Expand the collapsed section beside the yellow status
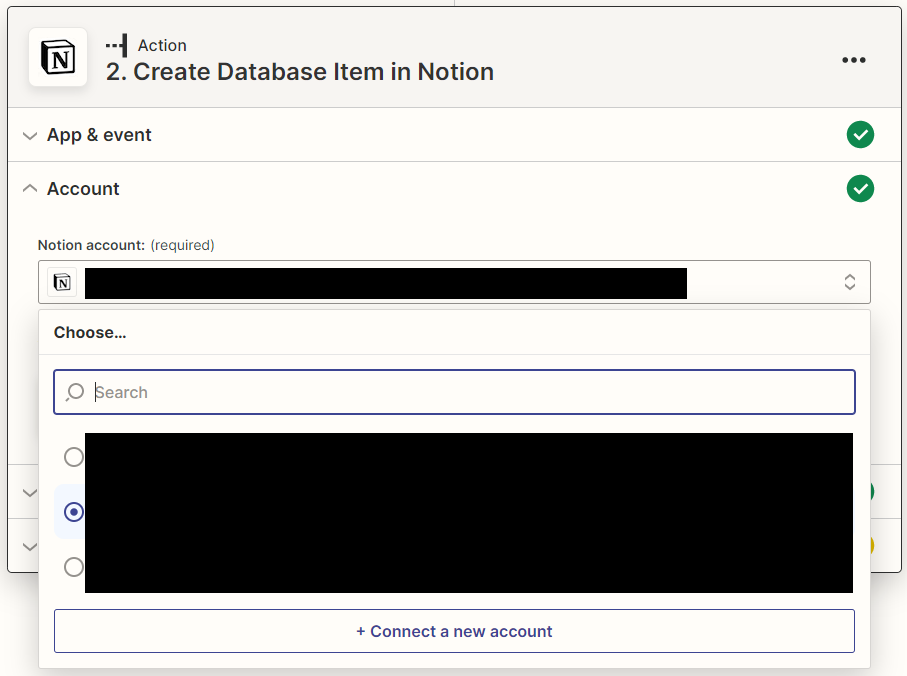 tap(30, 546)
